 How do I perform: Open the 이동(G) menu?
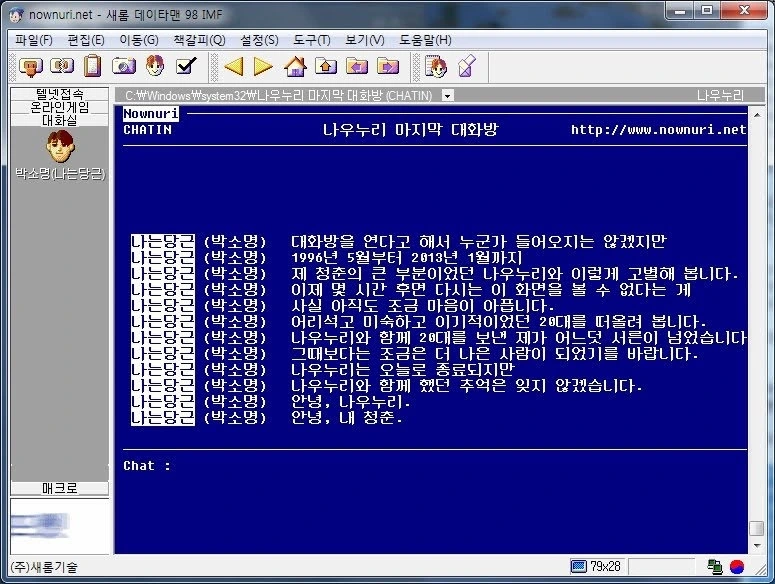click(139, 40)
